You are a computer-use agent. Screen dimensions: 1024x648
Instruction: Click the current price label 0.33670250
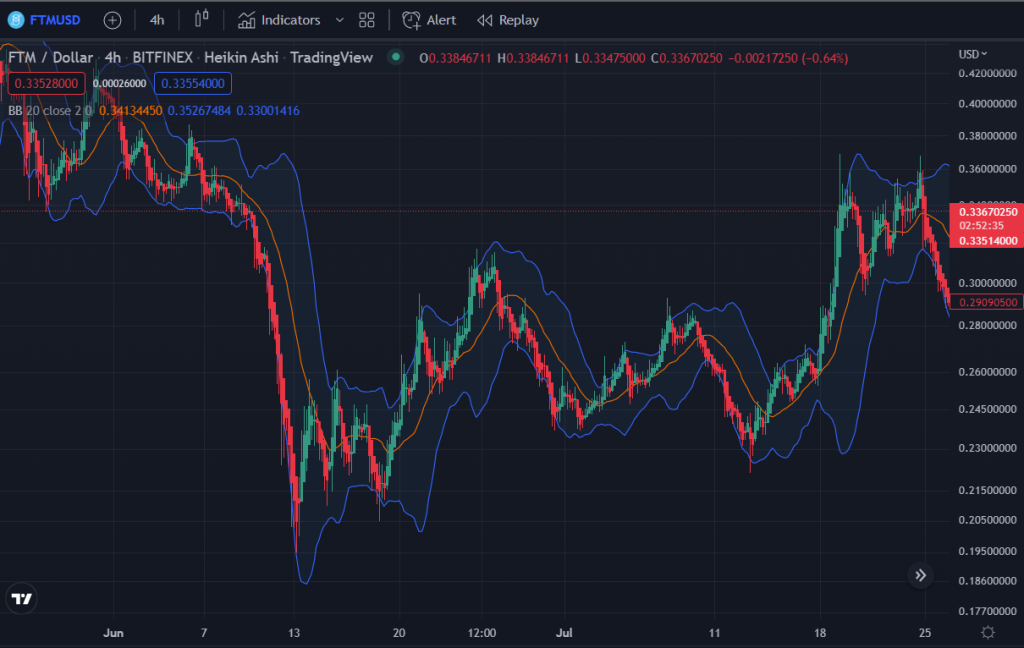987,212
